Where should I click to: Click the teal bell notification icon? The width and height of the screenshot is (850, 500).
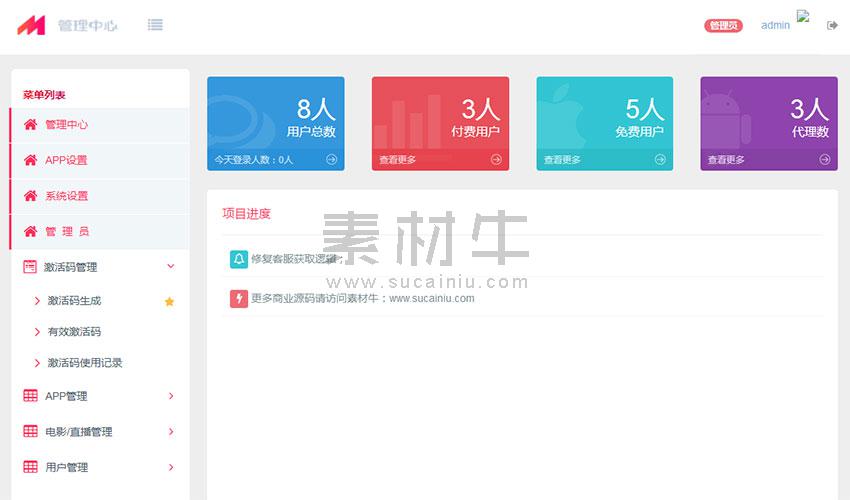pyautogui.click(x=239, y=259)
